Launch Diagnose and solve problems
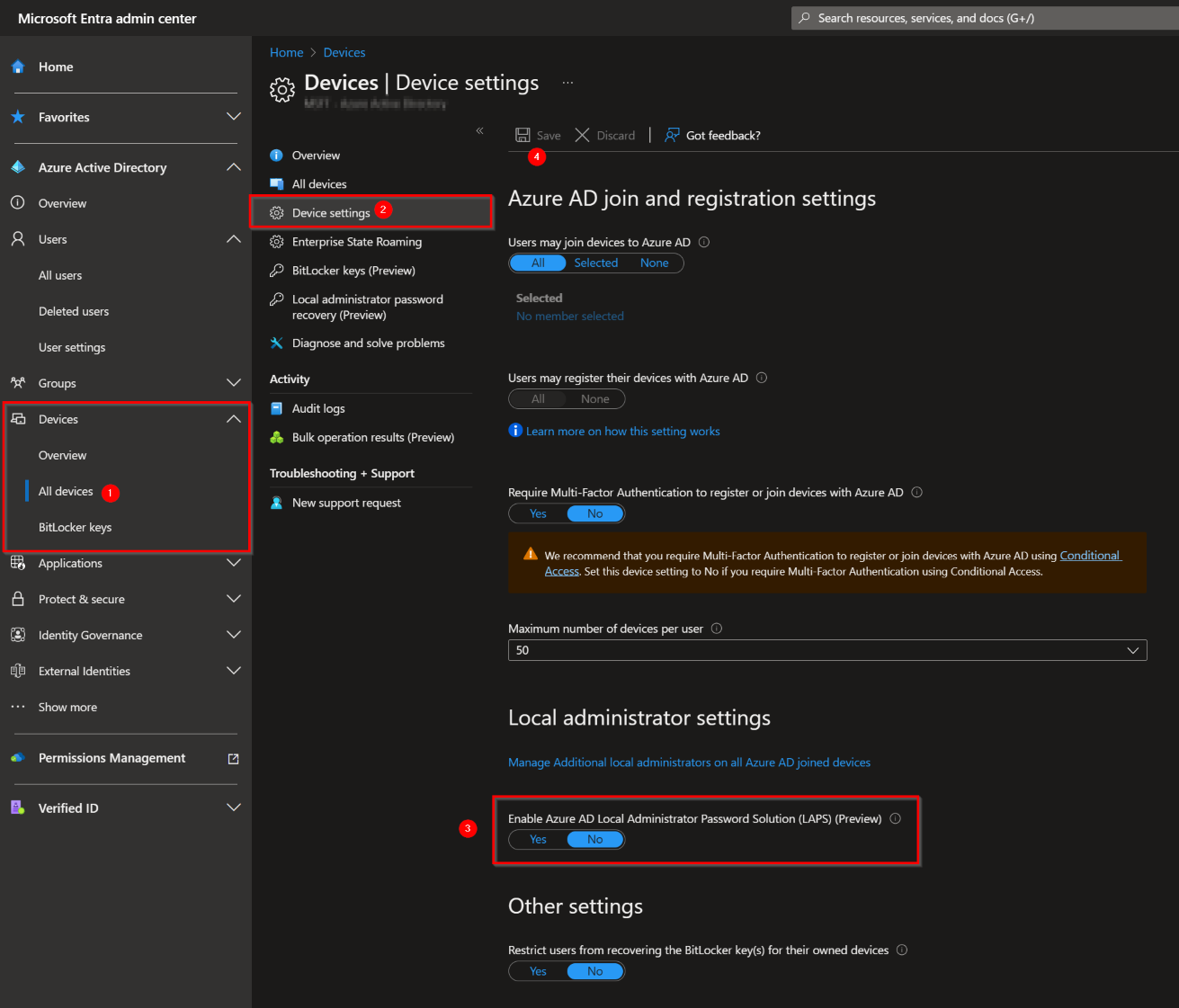Screen dimensions: 1179x1008 (x=368, y=343)
